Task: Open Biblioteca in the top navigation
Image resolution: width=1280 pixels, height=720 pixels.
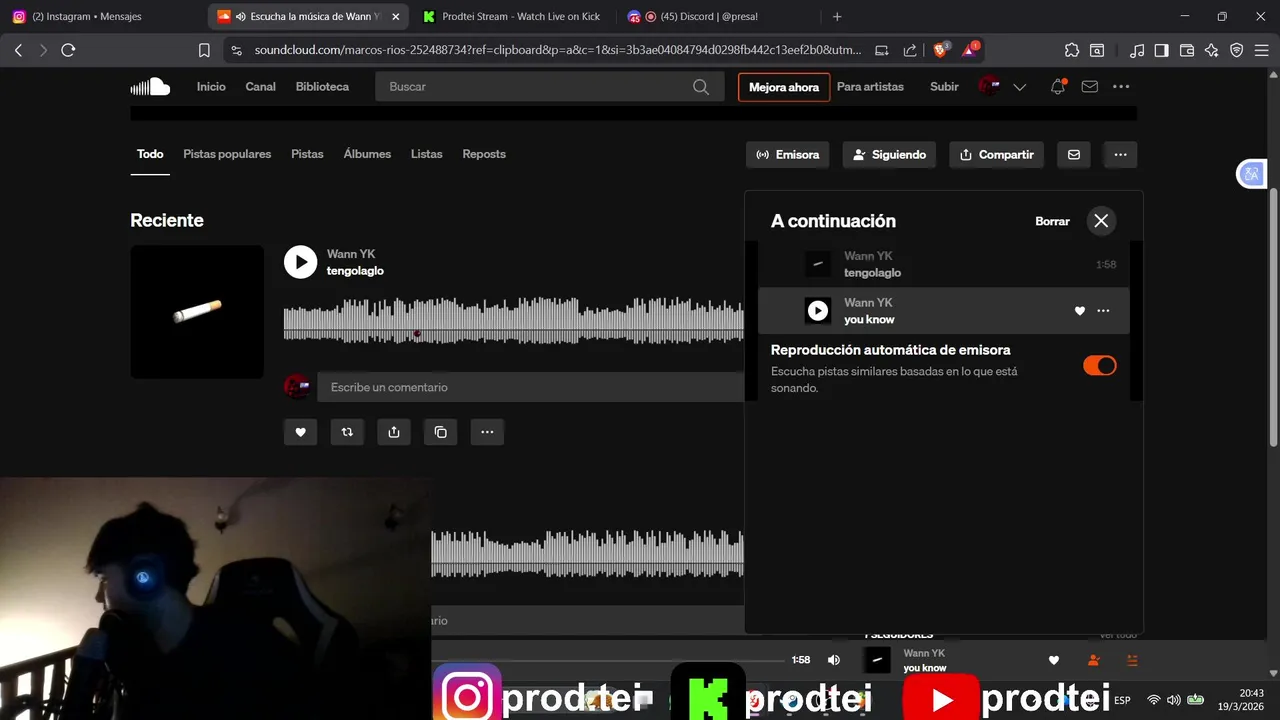Action: pos(322,87)
